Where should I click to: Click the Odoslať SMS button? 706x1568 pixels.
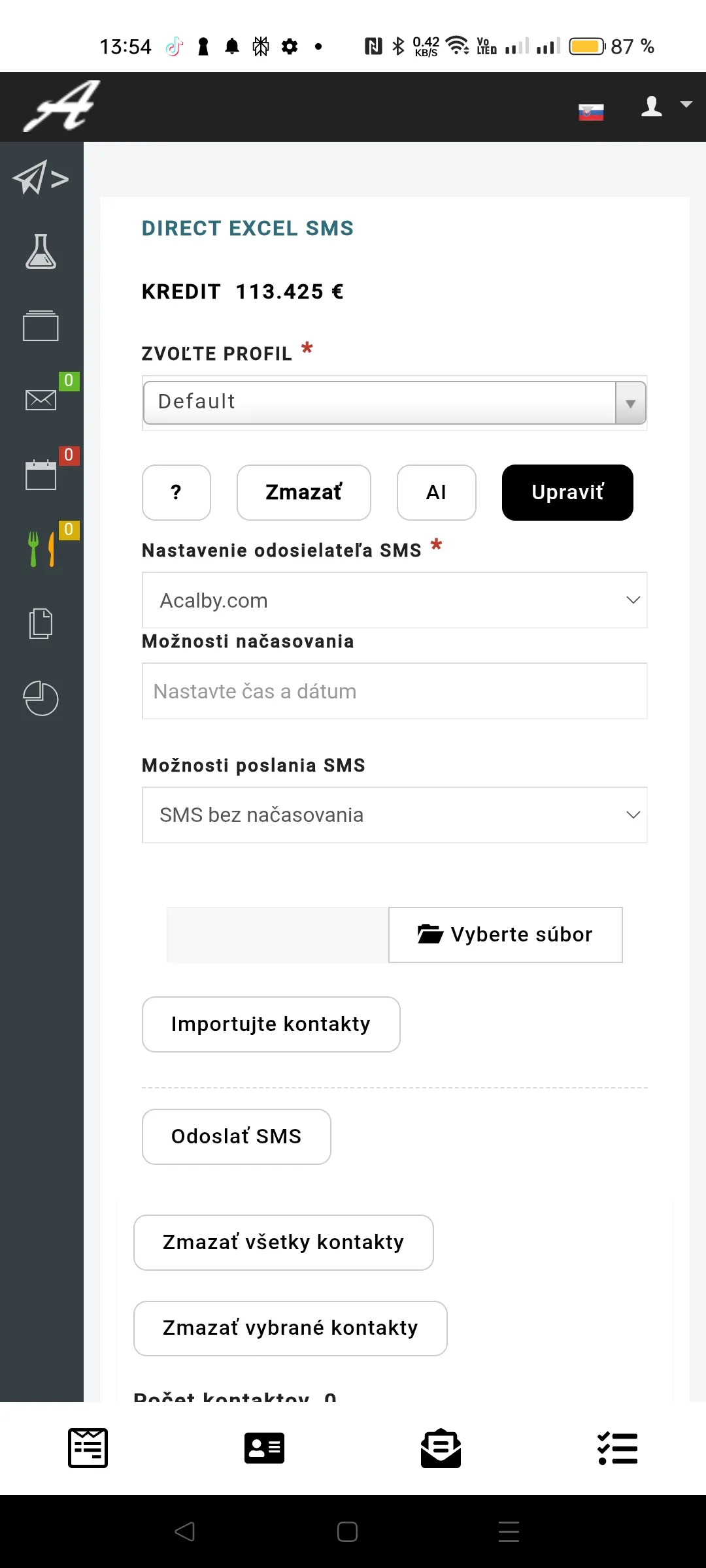pyautogui.click(x=237, y=1137)
